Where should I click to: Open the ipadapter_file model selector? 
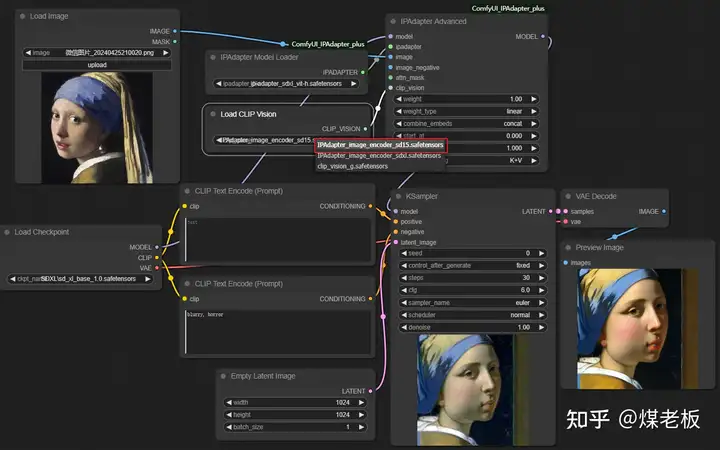point(286,84)
